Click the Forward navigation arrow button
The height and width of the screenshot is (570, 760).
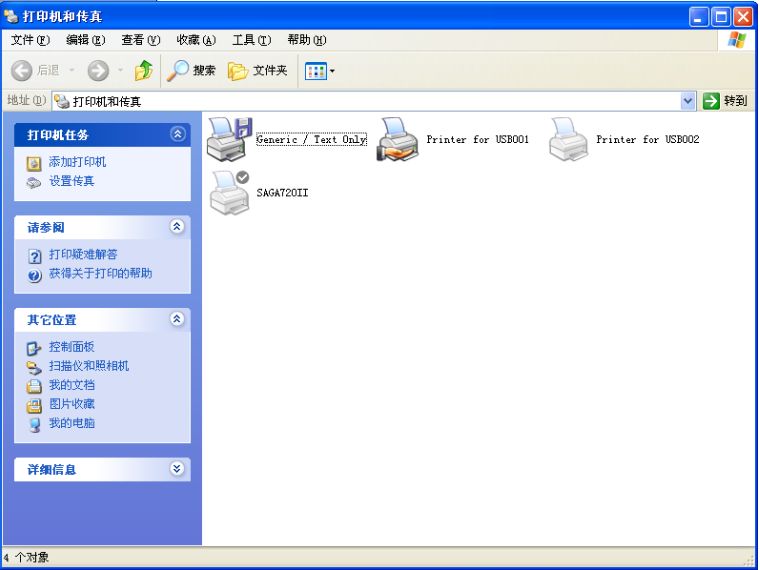click(98, 70)
